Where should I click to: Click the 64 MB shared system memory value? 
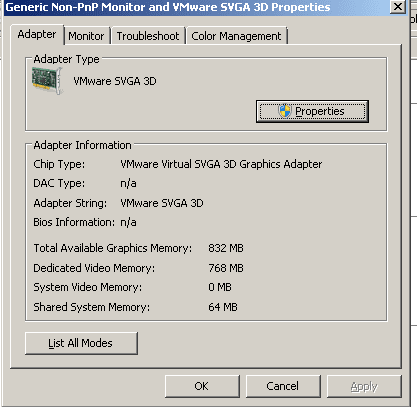pos(223,307)
